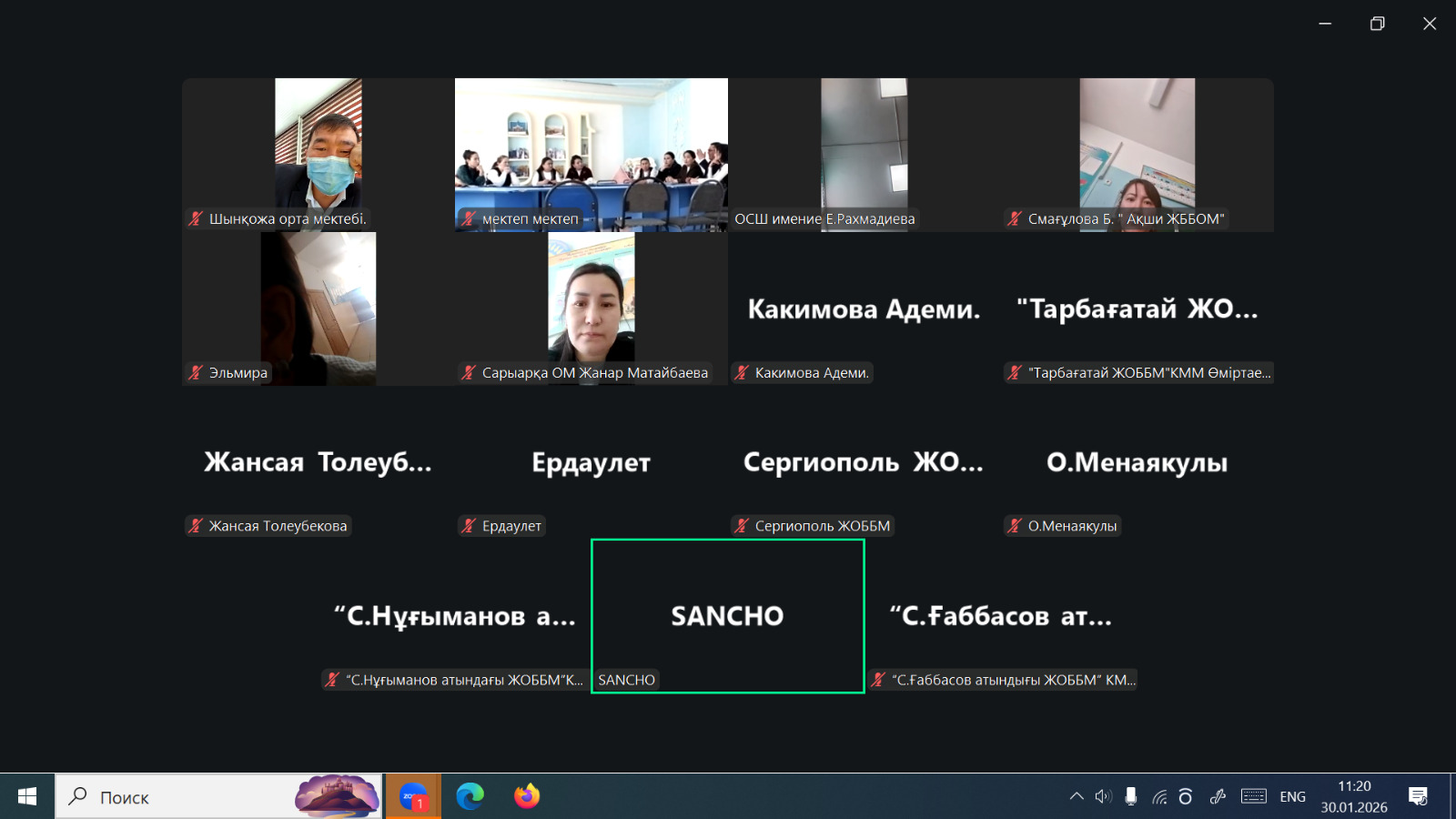Open the Wi-Fi network tray icon
This screenshot has width=1456, height=819.
pyautogui.click(x=1158, y=796)
